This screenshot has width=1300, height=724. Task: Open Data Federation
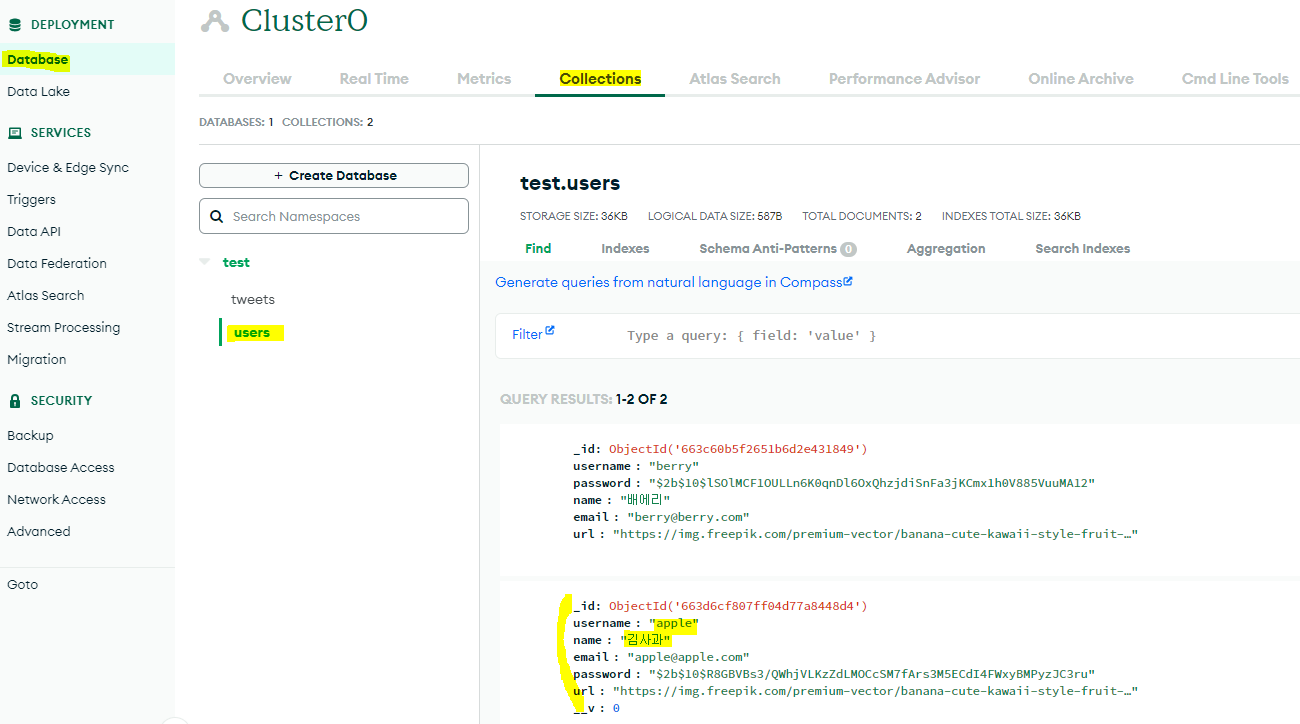click(x=57, y=263)
